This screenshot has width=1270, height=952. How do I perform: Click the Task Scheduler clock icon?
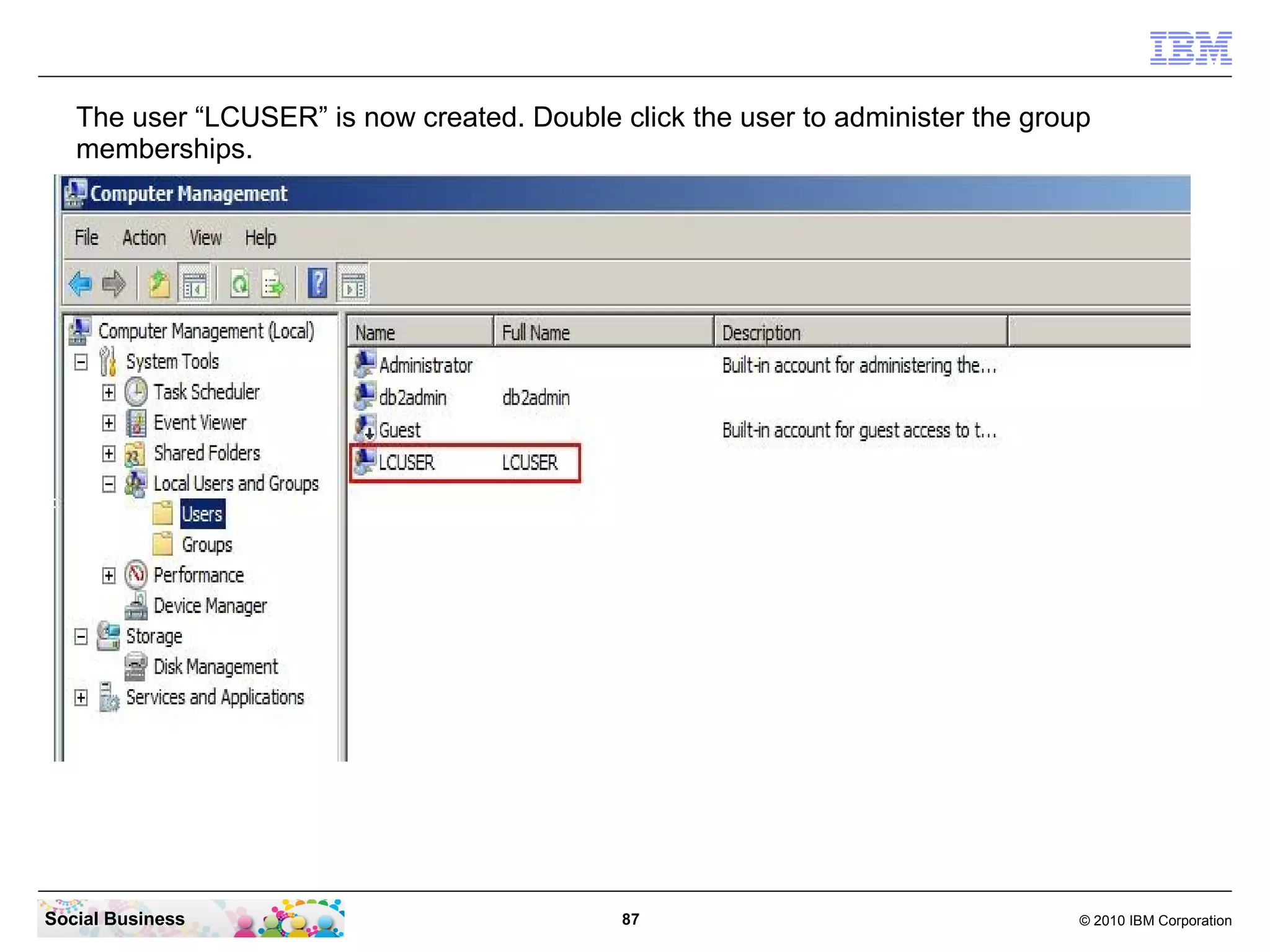136,392
